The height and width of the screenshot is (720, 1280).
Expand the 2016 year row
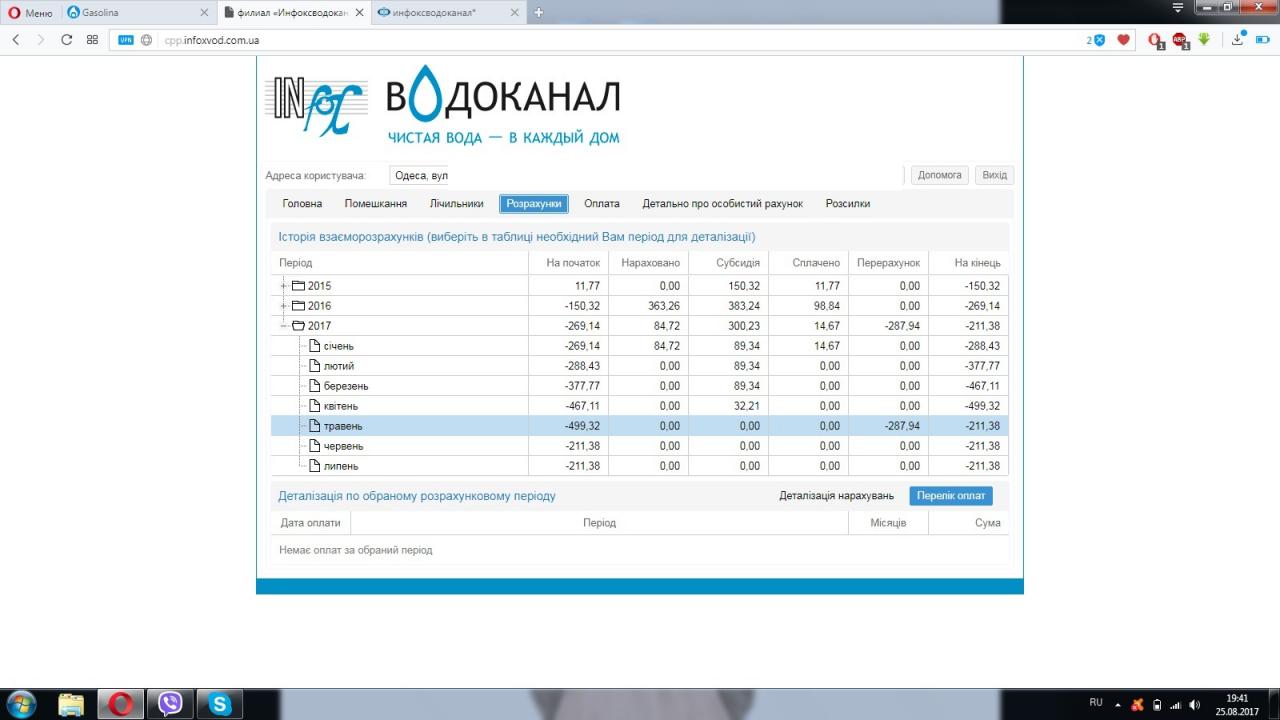coord(284,306)
